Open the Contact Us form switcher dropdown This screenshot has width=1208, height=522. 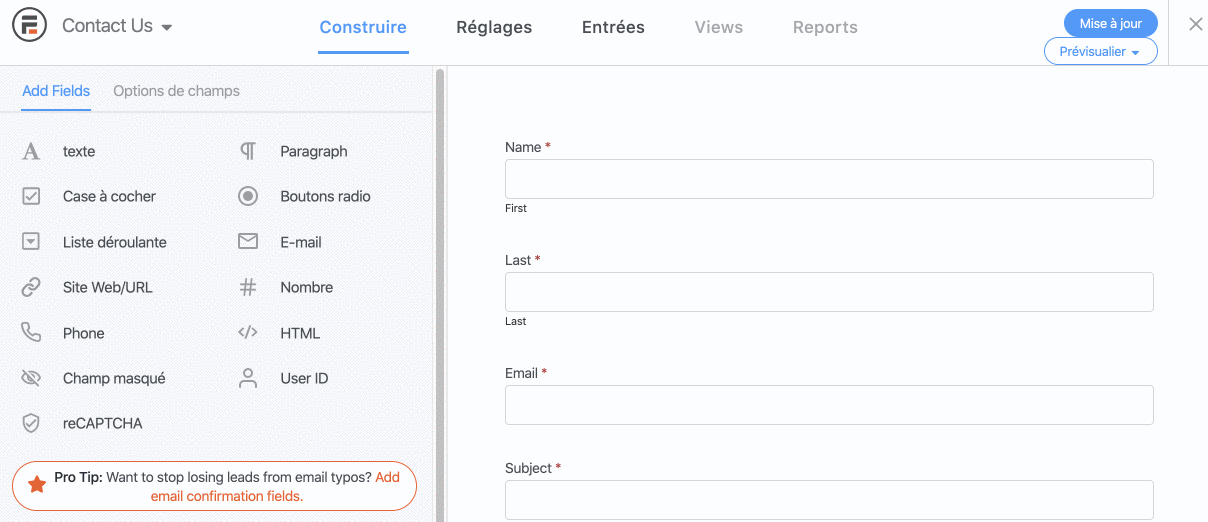click(117, 27)
